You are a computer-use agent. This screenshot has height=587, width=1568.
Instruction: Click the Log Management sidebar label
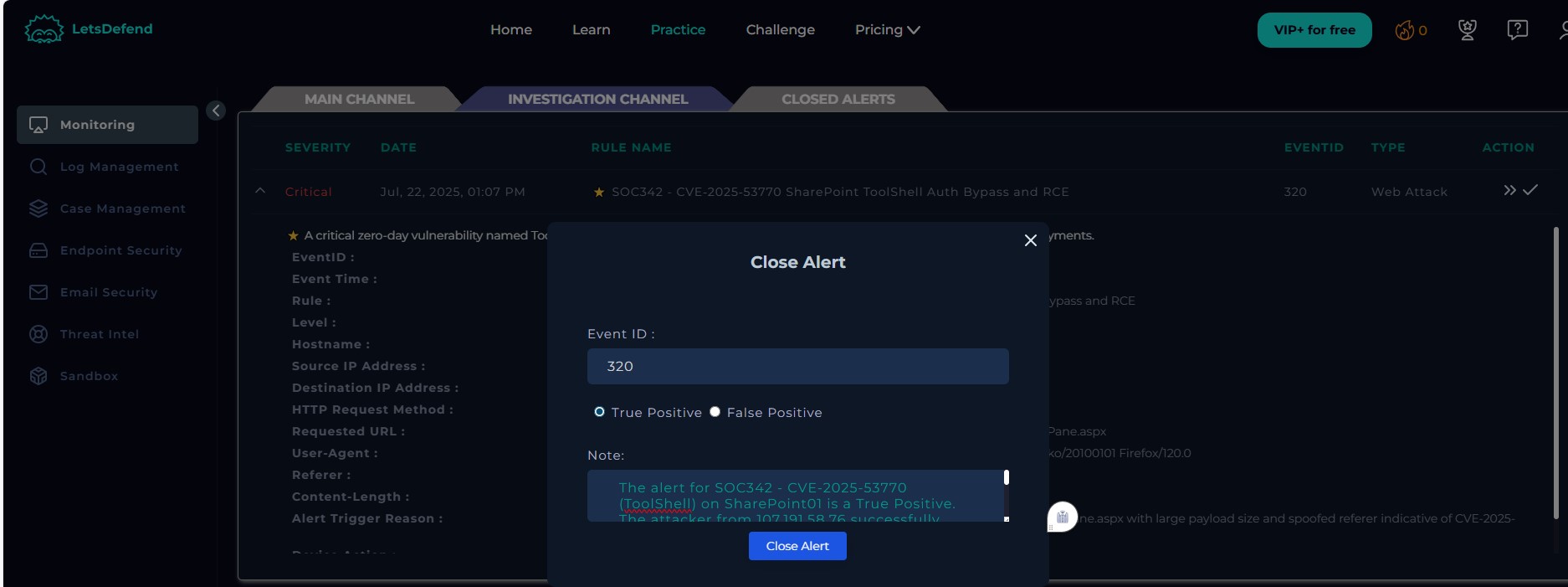click(120, 167)
